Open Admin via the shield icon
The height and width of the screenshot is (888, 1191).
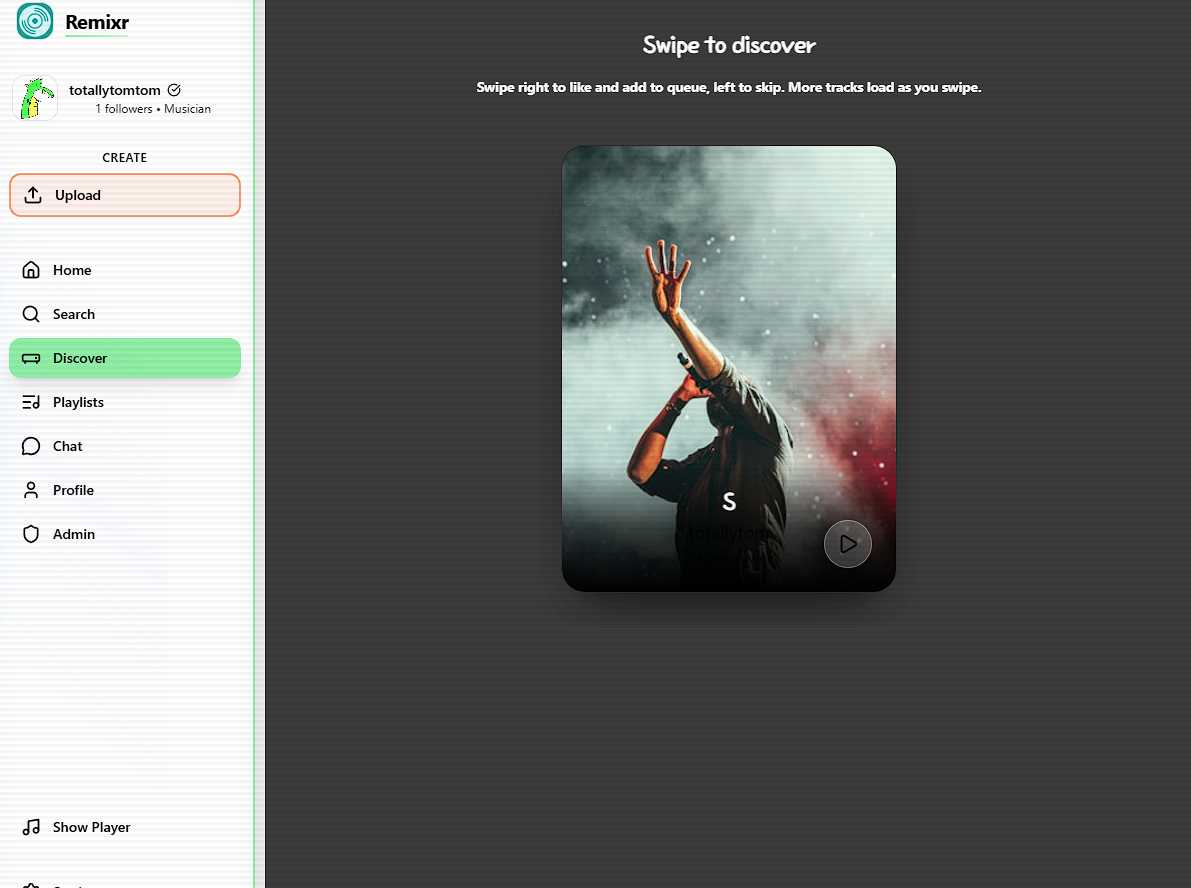[31, 534]
